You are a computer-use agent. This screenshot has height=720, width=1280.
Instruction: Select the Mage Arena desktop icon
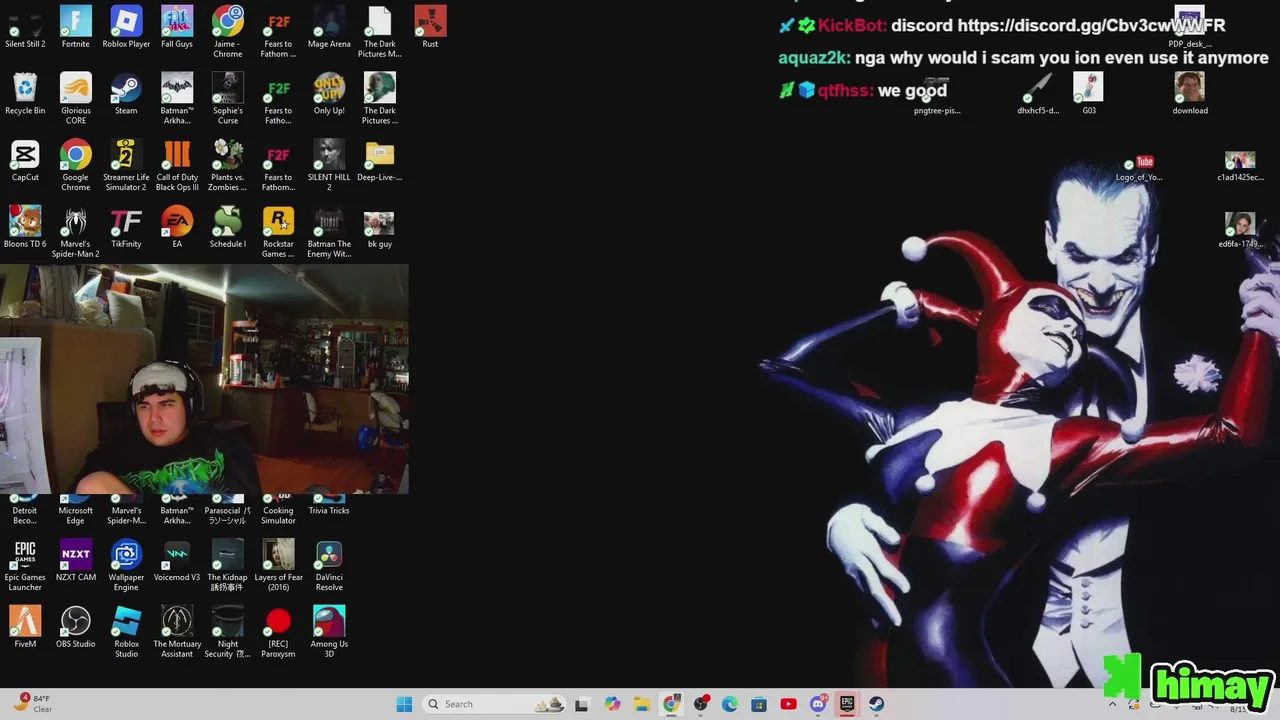(329, 28)
